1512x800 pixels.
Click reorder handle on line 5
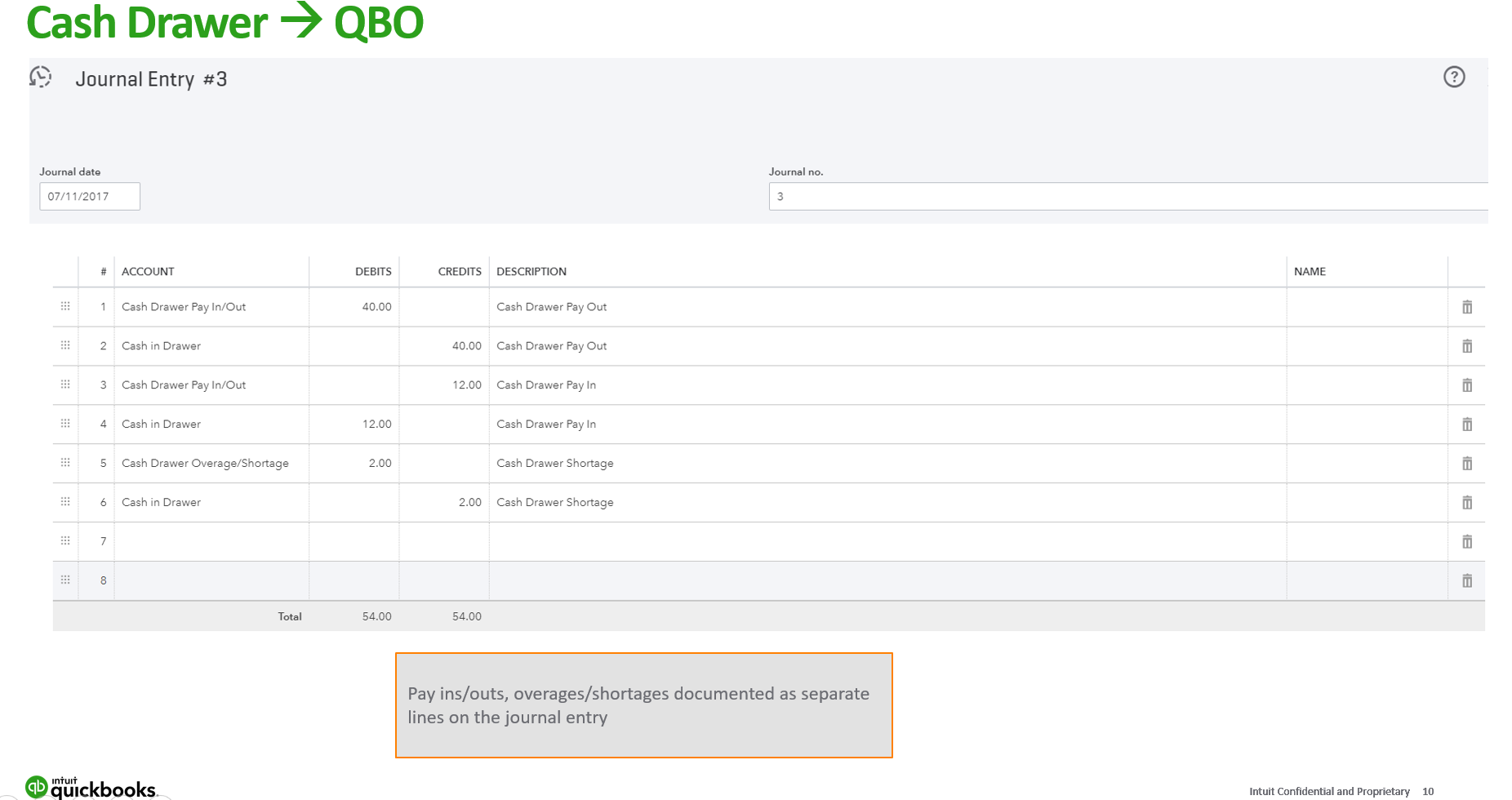pyautogui.click(x=65, y=463)
